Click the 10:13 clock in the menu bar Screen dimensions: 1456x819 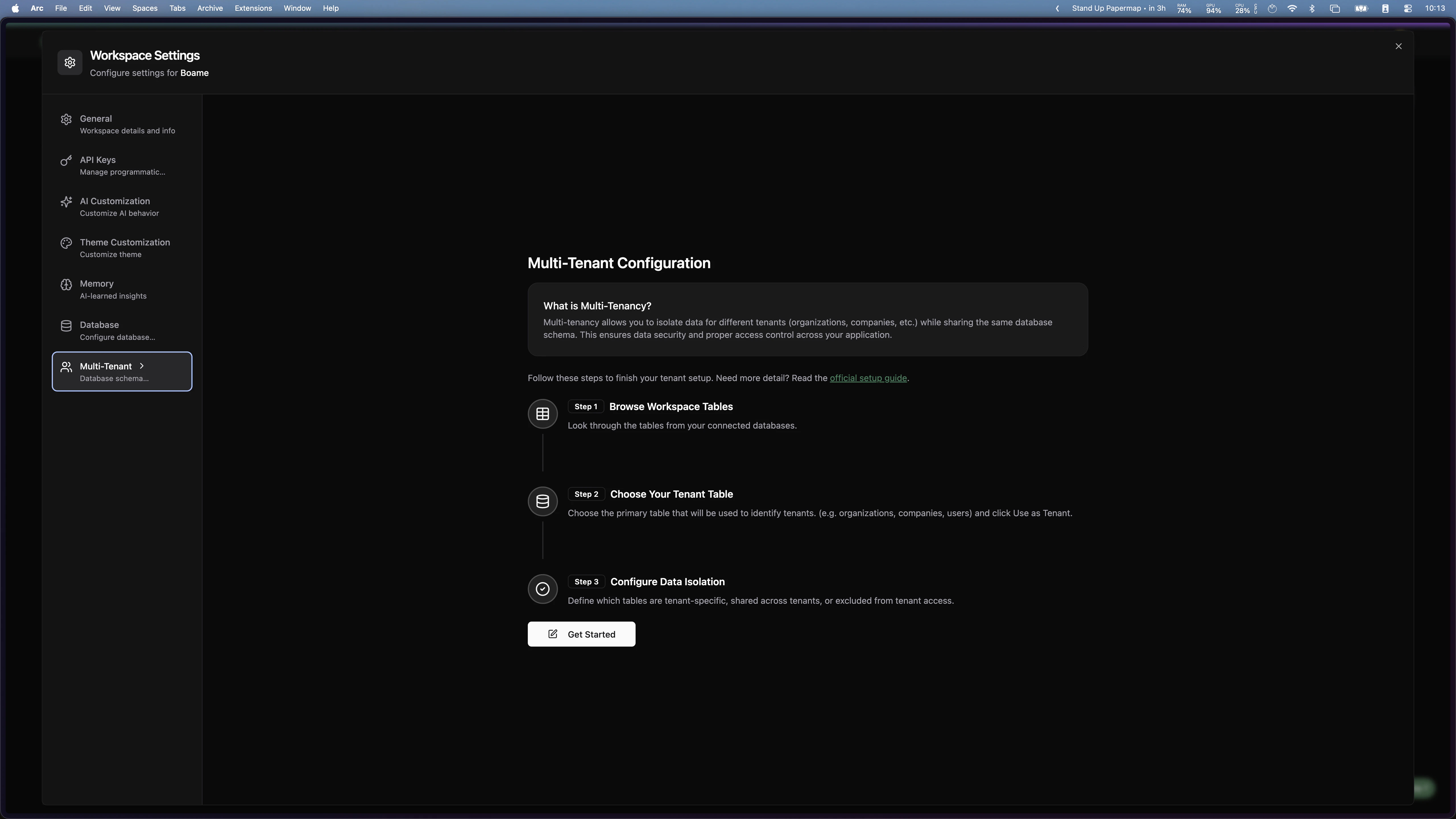(x=1434, y=8)
